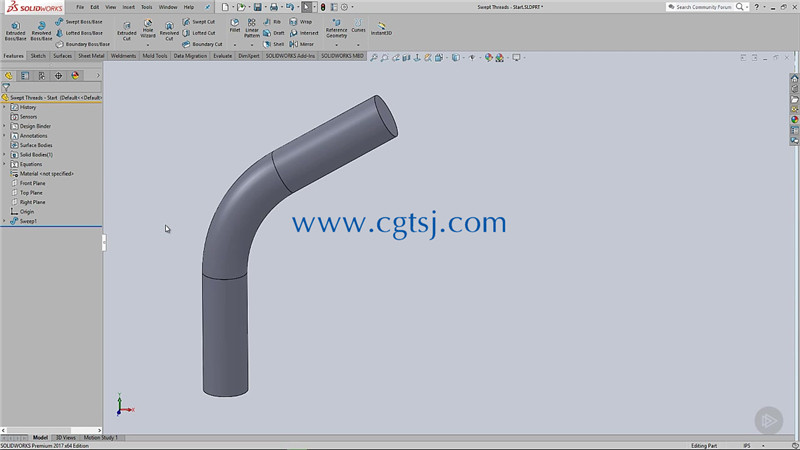Select the Wrap tool
Viewport: 800px width, 450px height.
tap(301, 22)
